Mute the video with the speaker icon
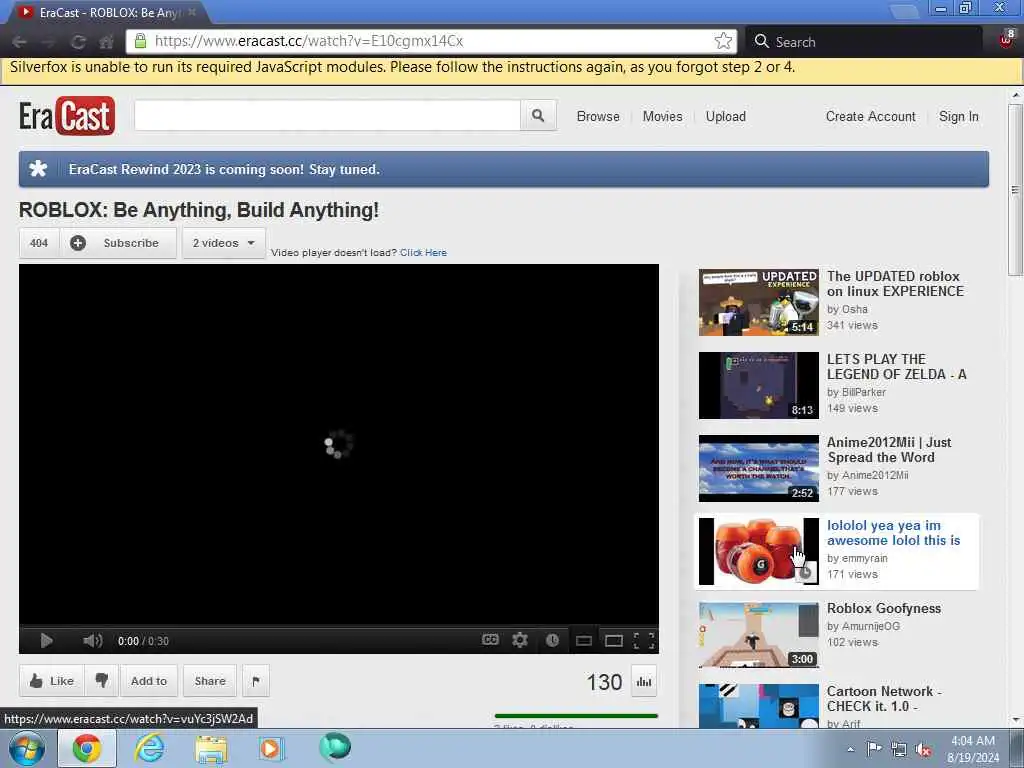The image size is (1024, 768). click(93, 641)
